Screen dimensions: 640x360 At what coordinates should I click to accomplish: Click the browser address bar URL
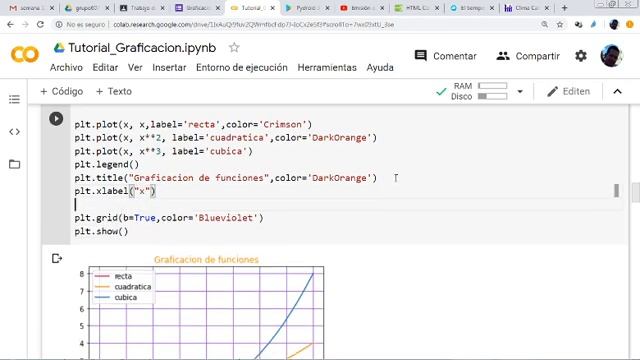pos(253,24)
